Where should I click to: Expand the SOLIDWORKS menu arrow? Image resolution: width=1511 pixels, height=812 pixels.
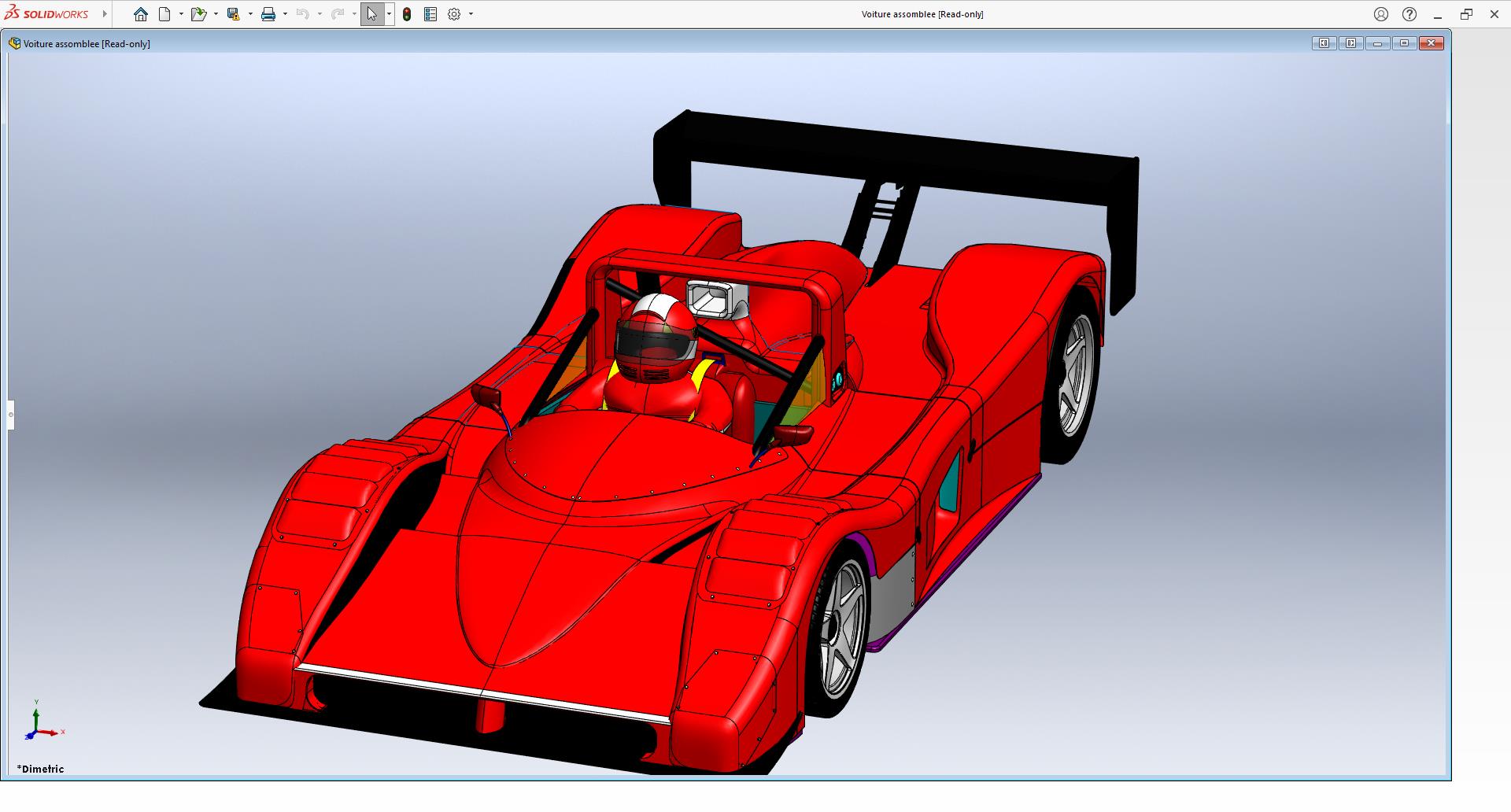[105, 14]
